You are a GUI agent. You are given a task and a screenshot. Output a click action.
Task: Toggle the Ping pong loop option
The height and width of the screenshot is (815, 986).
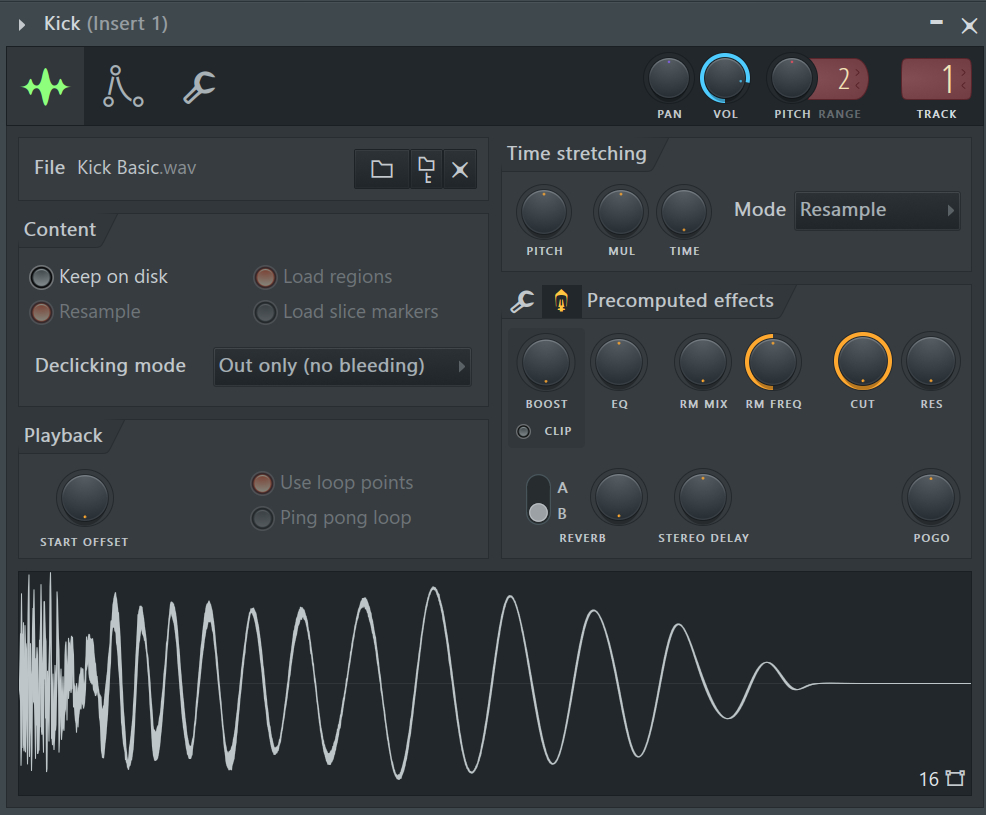(262, 518)
